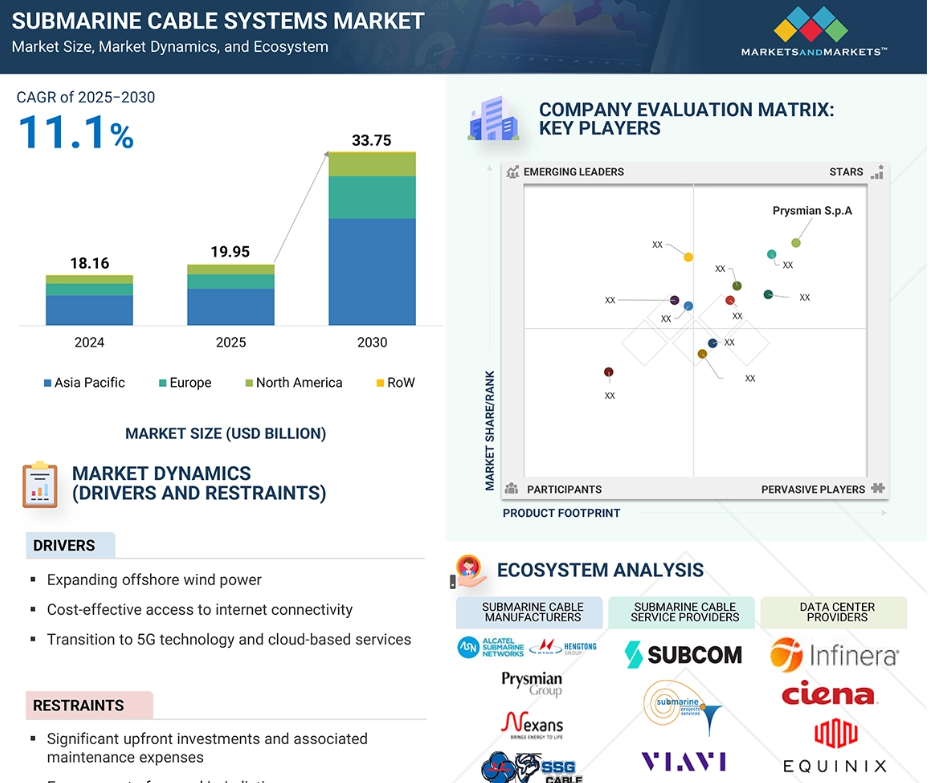Click the Pervasive Players puzzle icon
930x783 pixels.
pyautogui.click(x=878, y=488)
